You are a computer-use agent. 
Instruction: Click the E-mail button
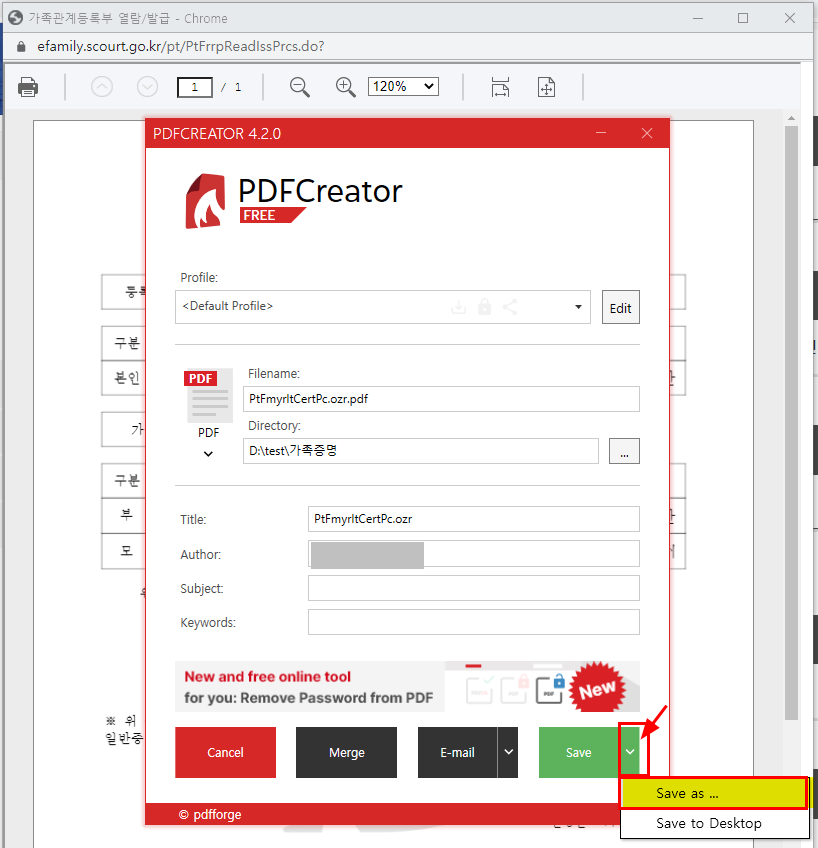click(x=457, y=752)
